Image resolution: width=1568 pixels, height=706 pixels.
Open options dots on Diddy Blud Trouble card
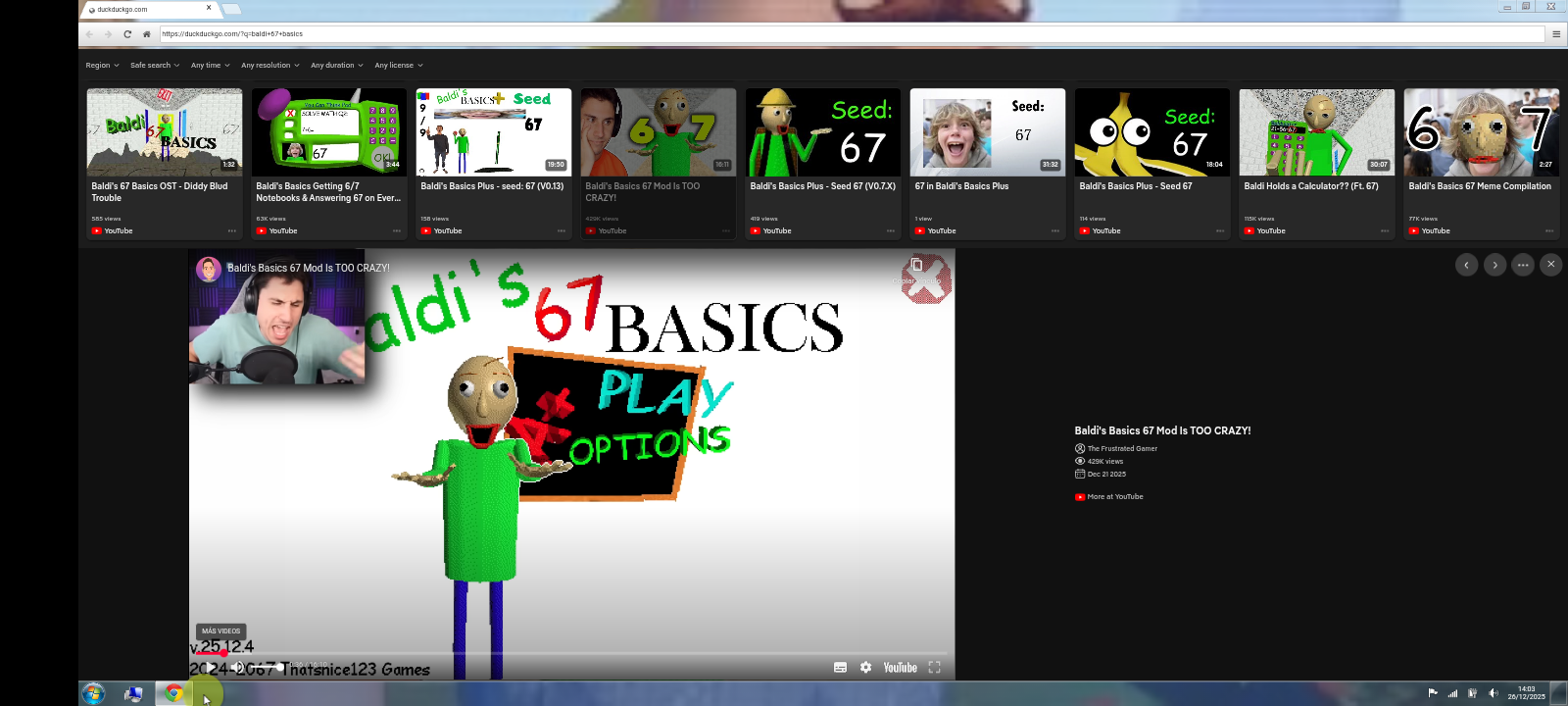point(232,231)
